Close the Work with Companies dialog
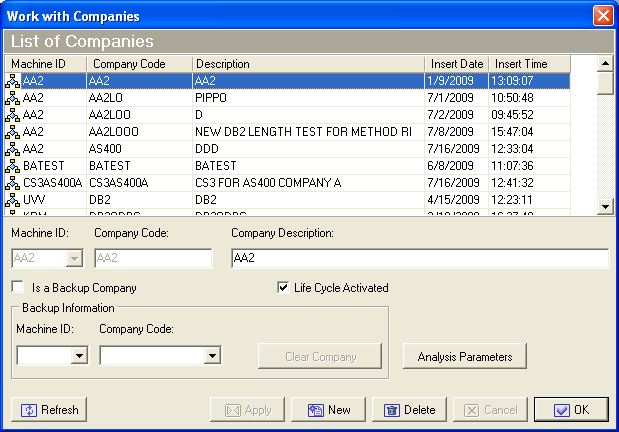This screenshot has height=432, width=619. point(603,16)
